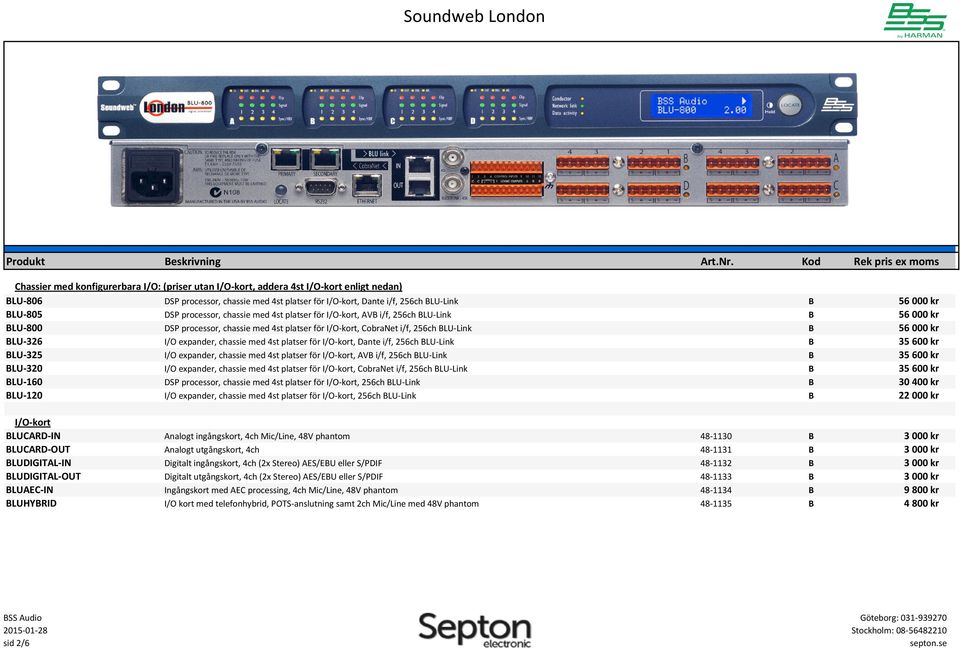Click the price 9 800 kr
Viewport: 960px width, 648px height.
921,490
